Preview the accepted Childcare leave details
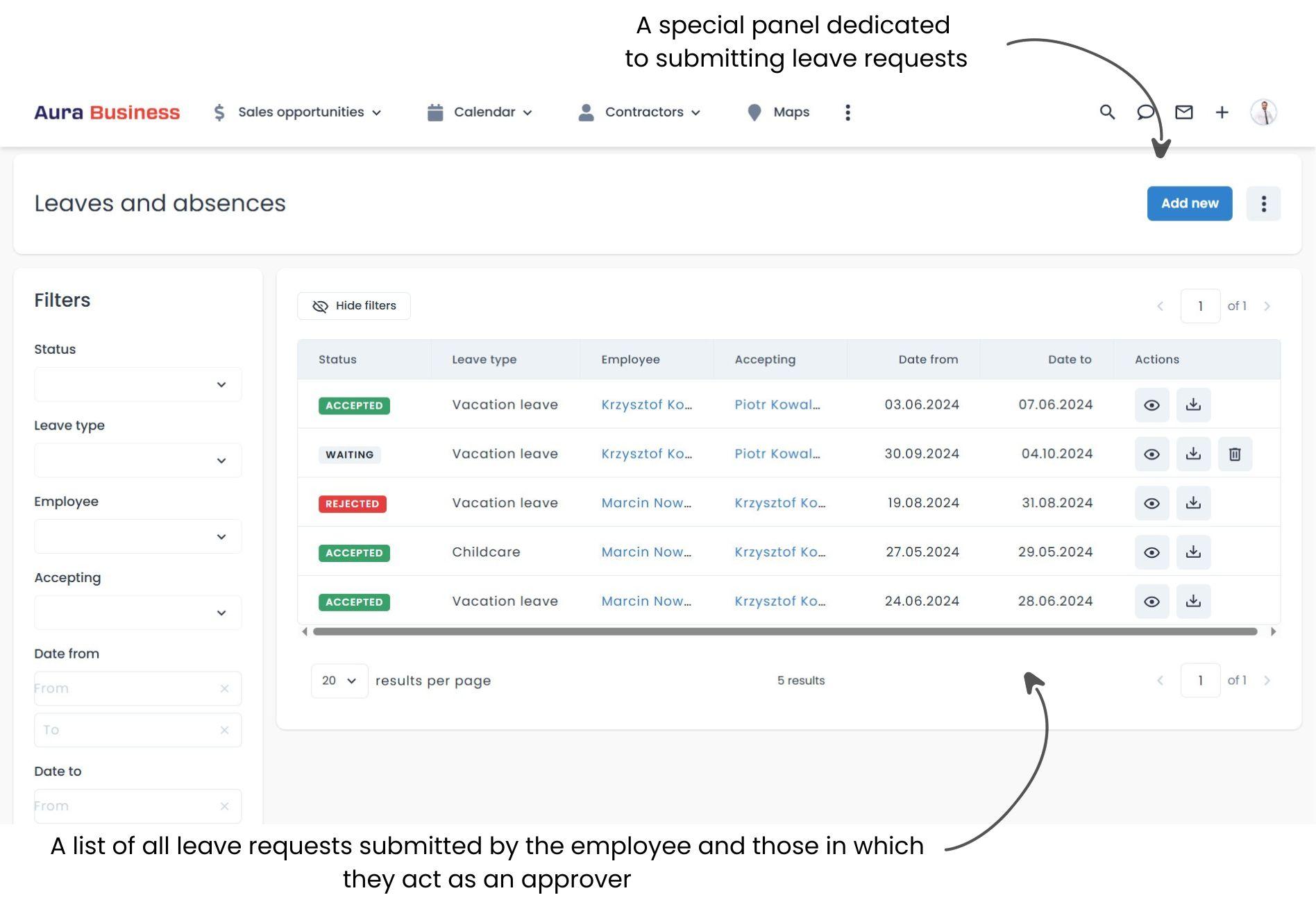The height and width of the screenshot is (902, 1316). (1151, 552)
